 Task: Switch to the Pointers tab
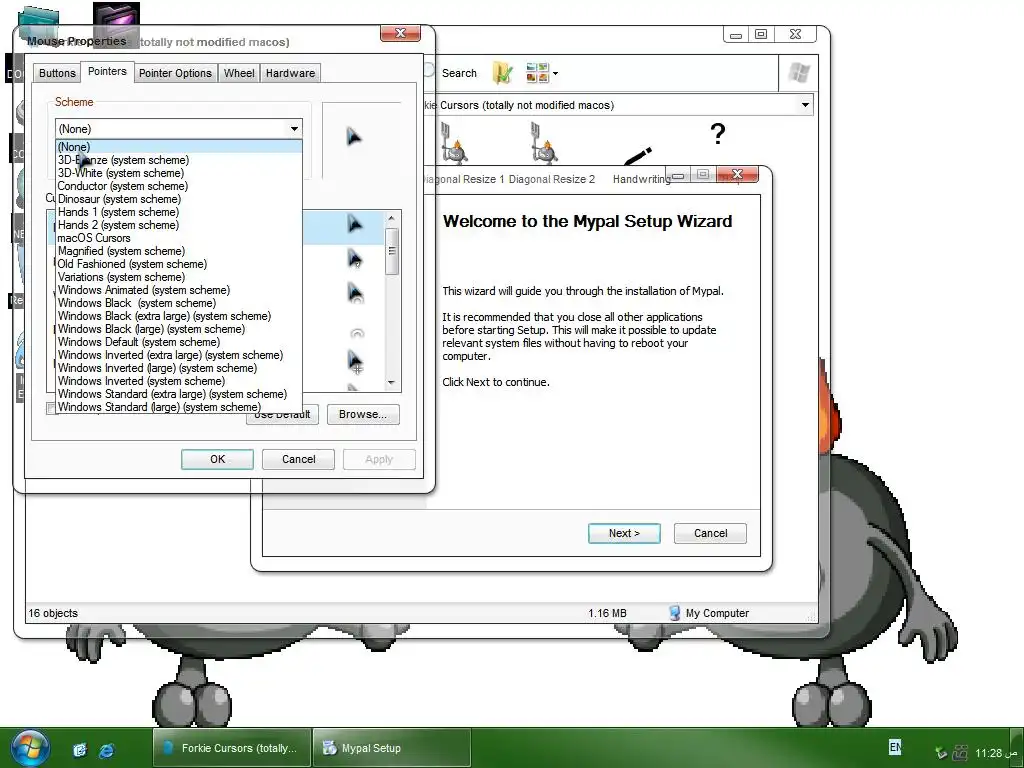coord(107,71)
